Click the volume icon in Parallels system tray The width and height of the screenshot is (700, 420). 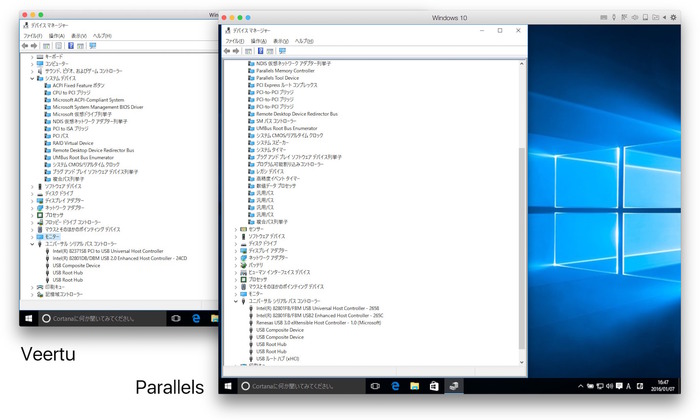(x=609, y=386)
